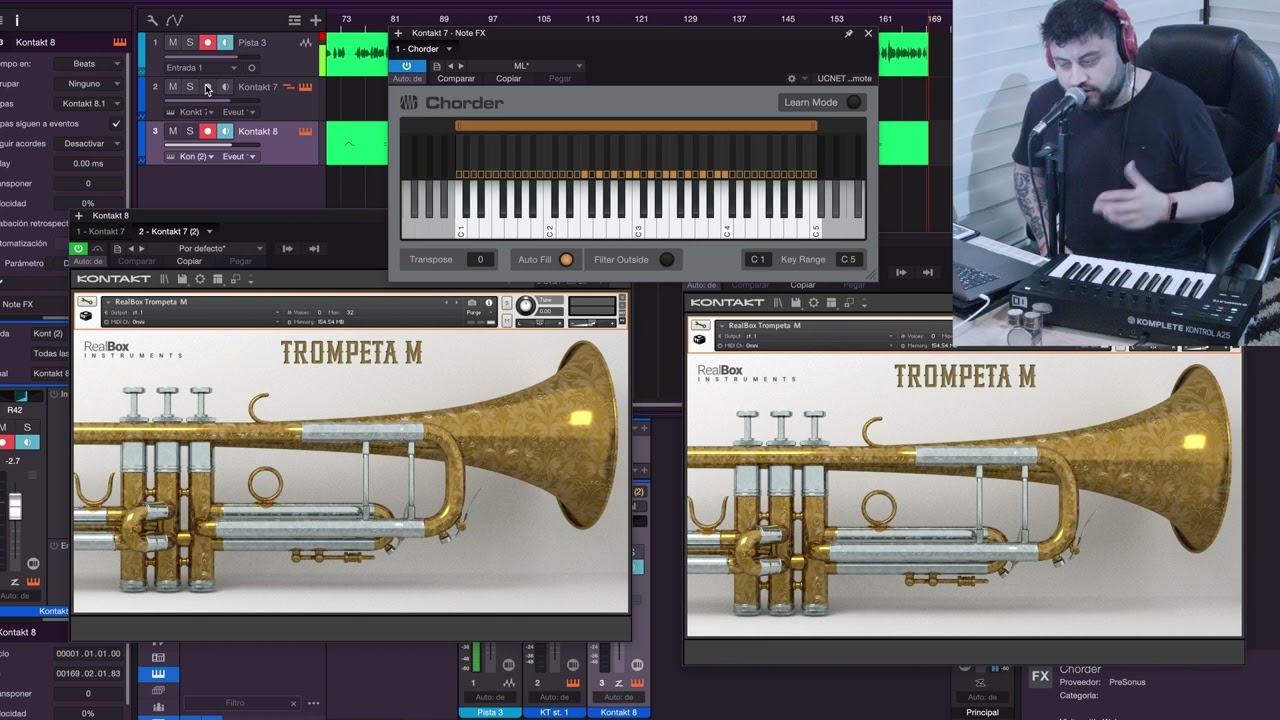Take snapshot camera icon in left Kontakt
Viewport: 1280px width, 720px height.
click(x=472, y=302)
